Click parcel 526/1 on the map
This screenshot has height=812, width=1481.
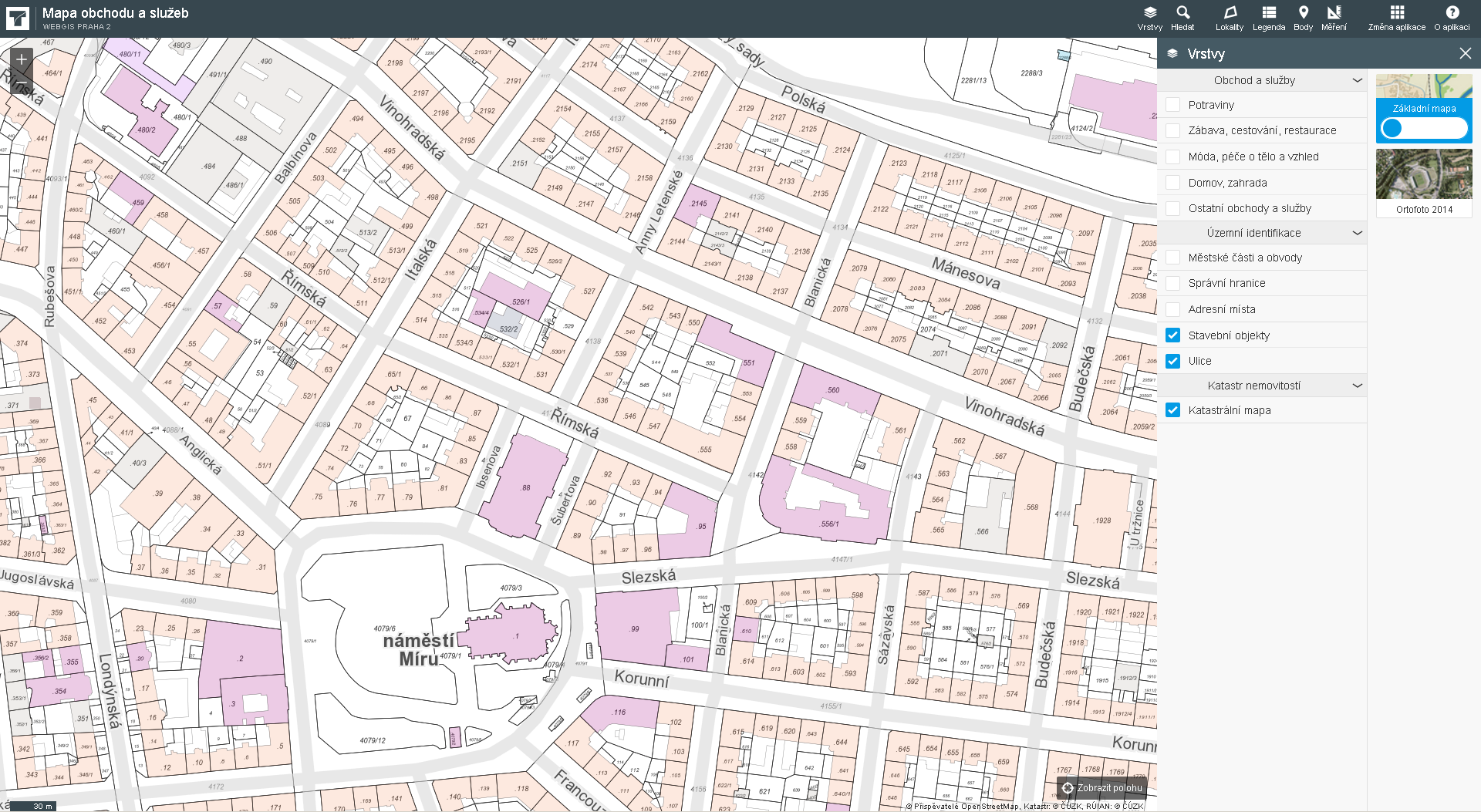(521, 302)
